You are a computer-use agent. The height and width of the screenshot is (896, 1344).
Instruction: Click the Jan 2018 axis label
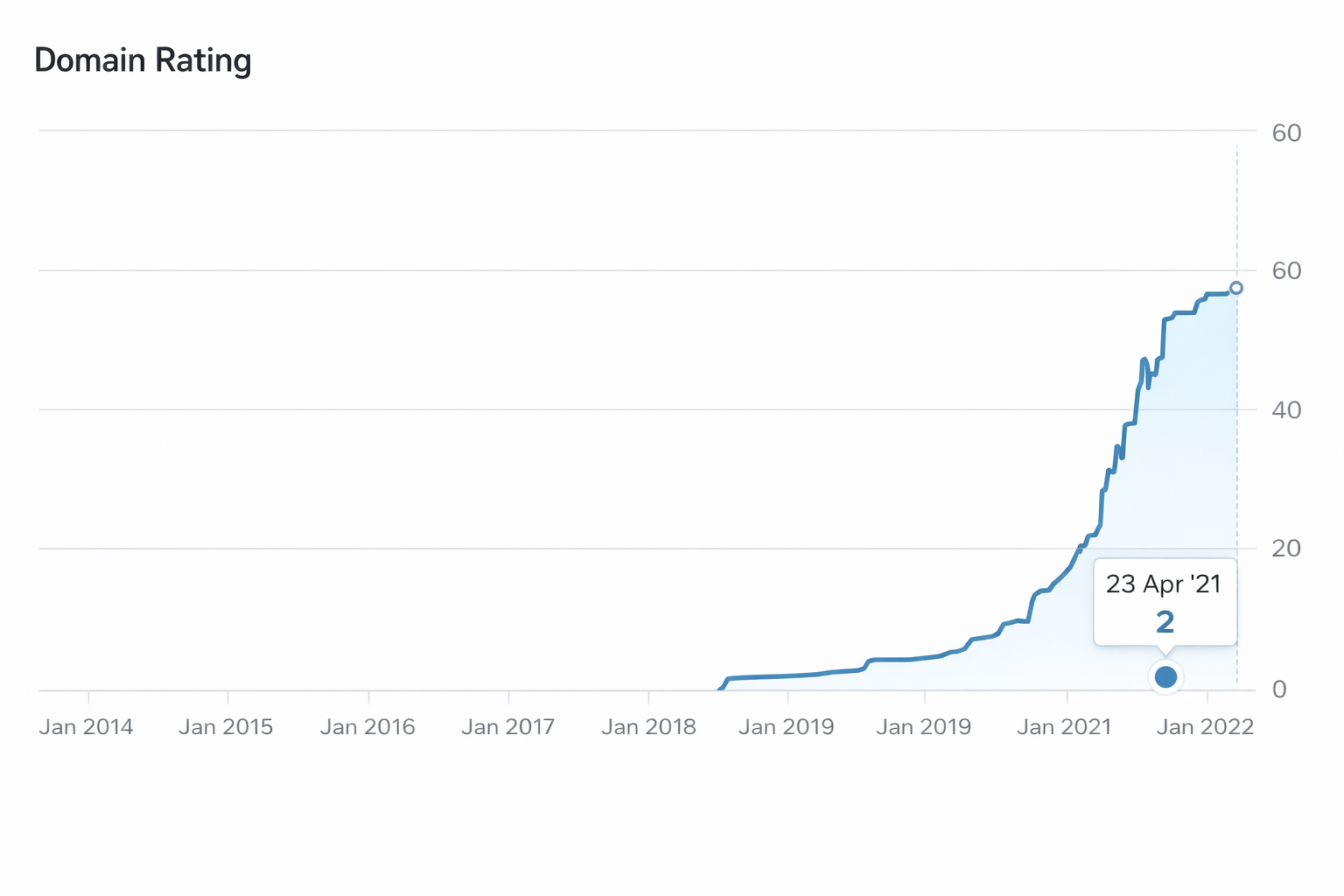point(648,727)
